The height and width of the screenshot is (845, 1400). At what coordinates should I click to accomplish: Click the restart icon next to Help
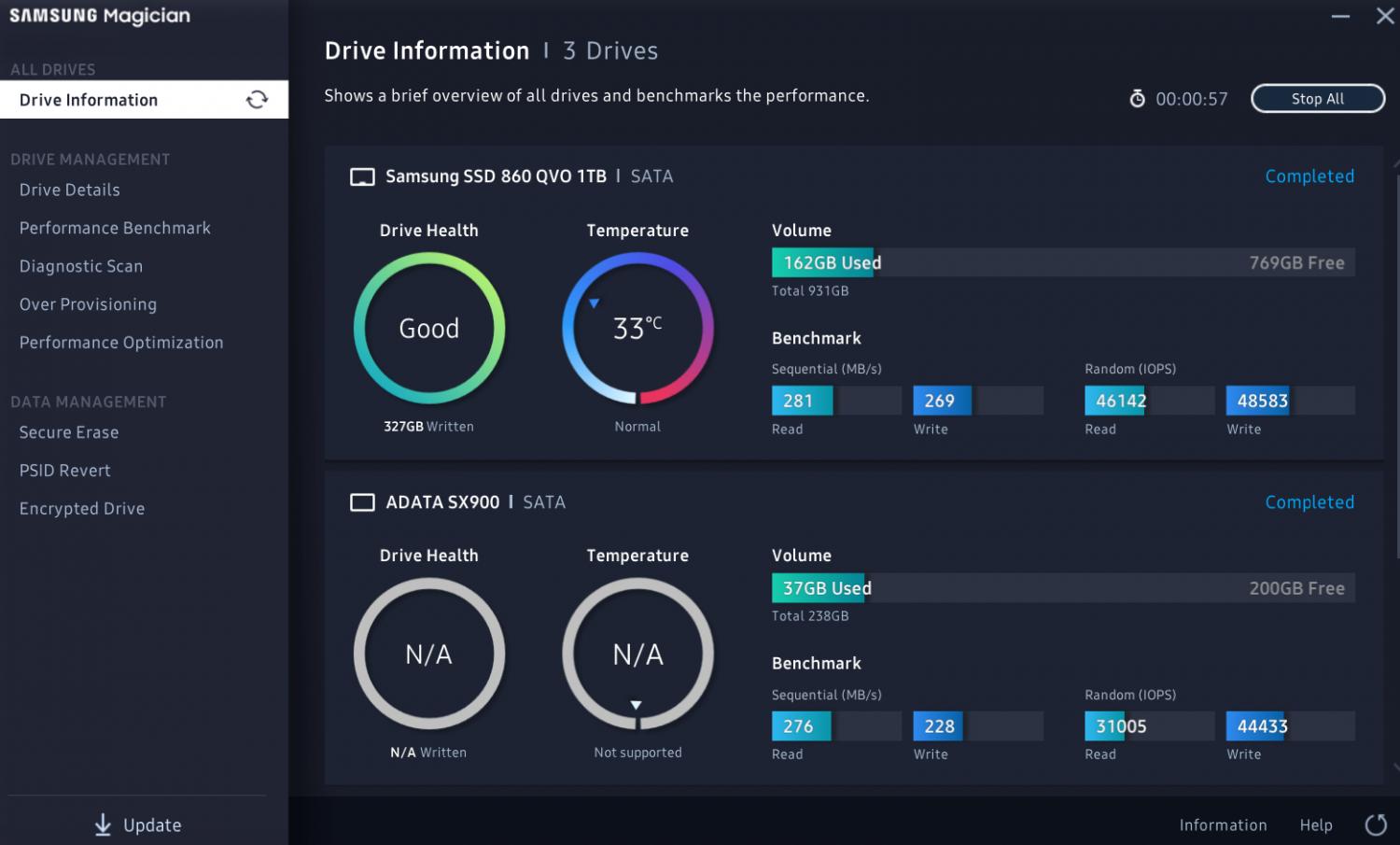(x=1376, y=824)
